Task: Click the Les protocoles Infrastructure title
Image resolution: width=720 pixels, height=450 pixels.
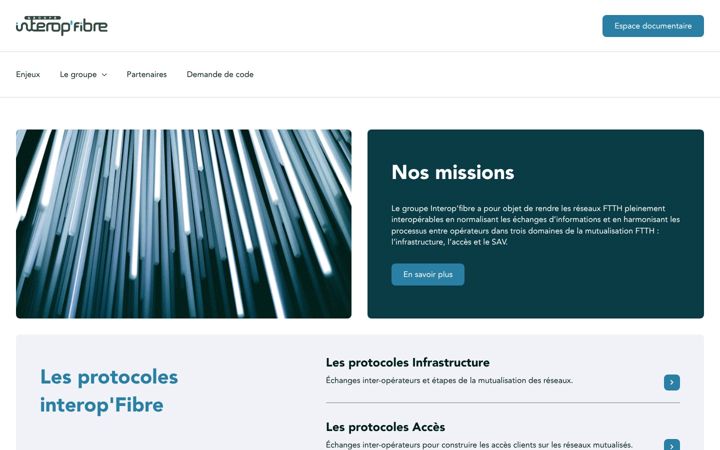Action: coord(407,363)
